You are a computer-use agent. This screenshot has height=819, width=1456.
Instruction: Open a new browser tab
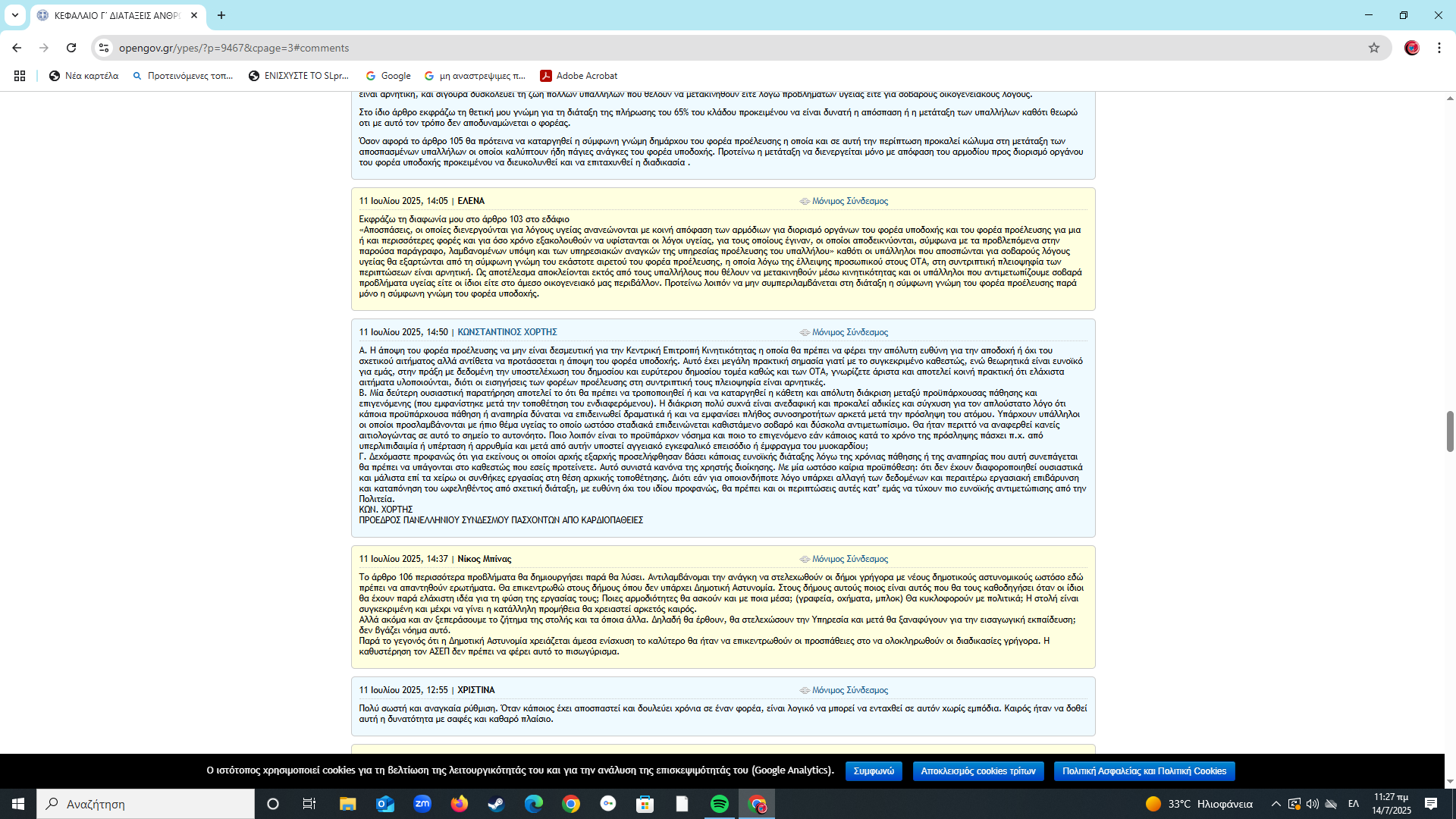pos(221,15)
